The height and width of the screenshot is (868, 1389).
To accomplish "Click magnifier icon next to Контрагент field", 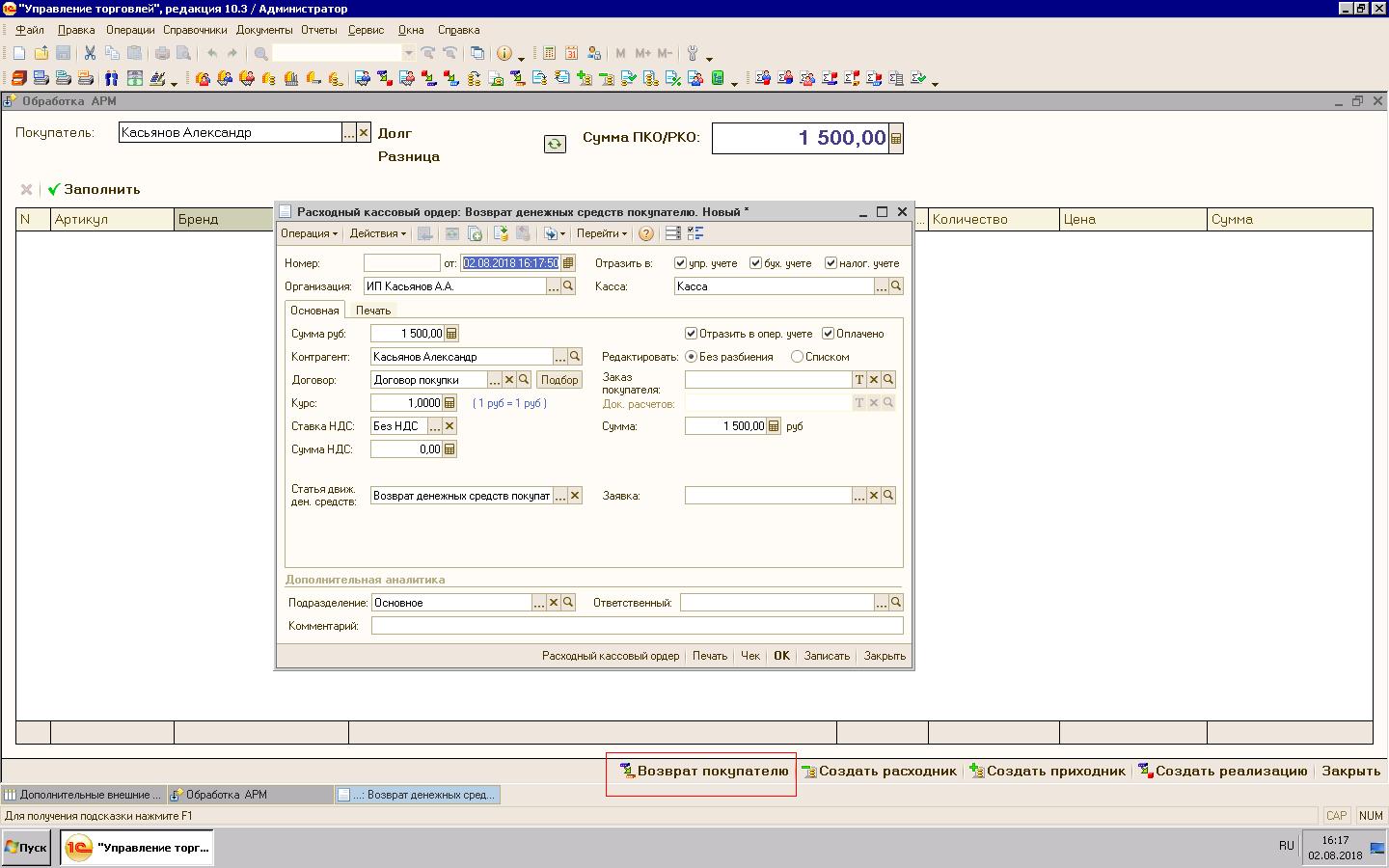I will (575, 357).
